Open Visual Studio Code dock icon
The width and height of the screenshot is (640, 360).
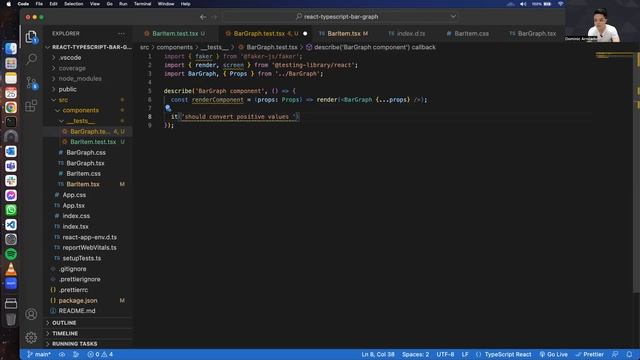click(11, 224)
